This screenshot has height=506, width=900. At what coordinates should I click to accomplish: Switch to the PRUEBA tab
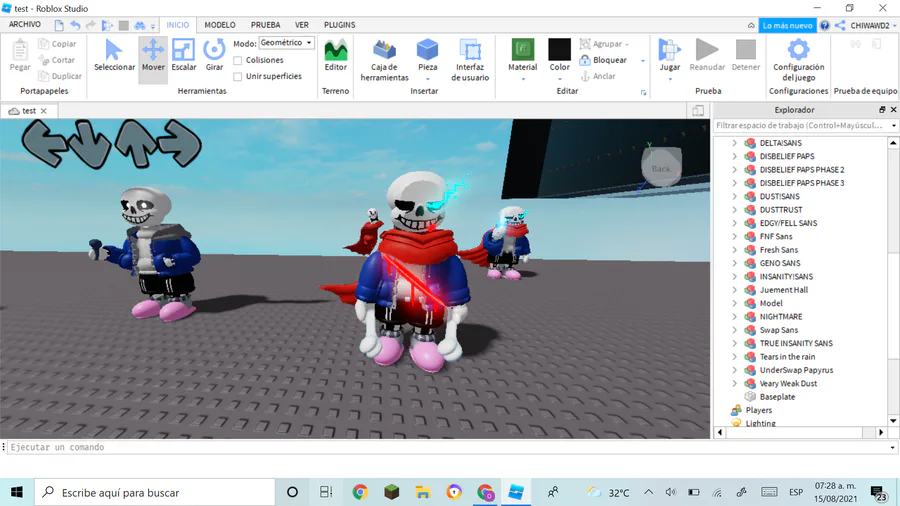tap(265, 25)
